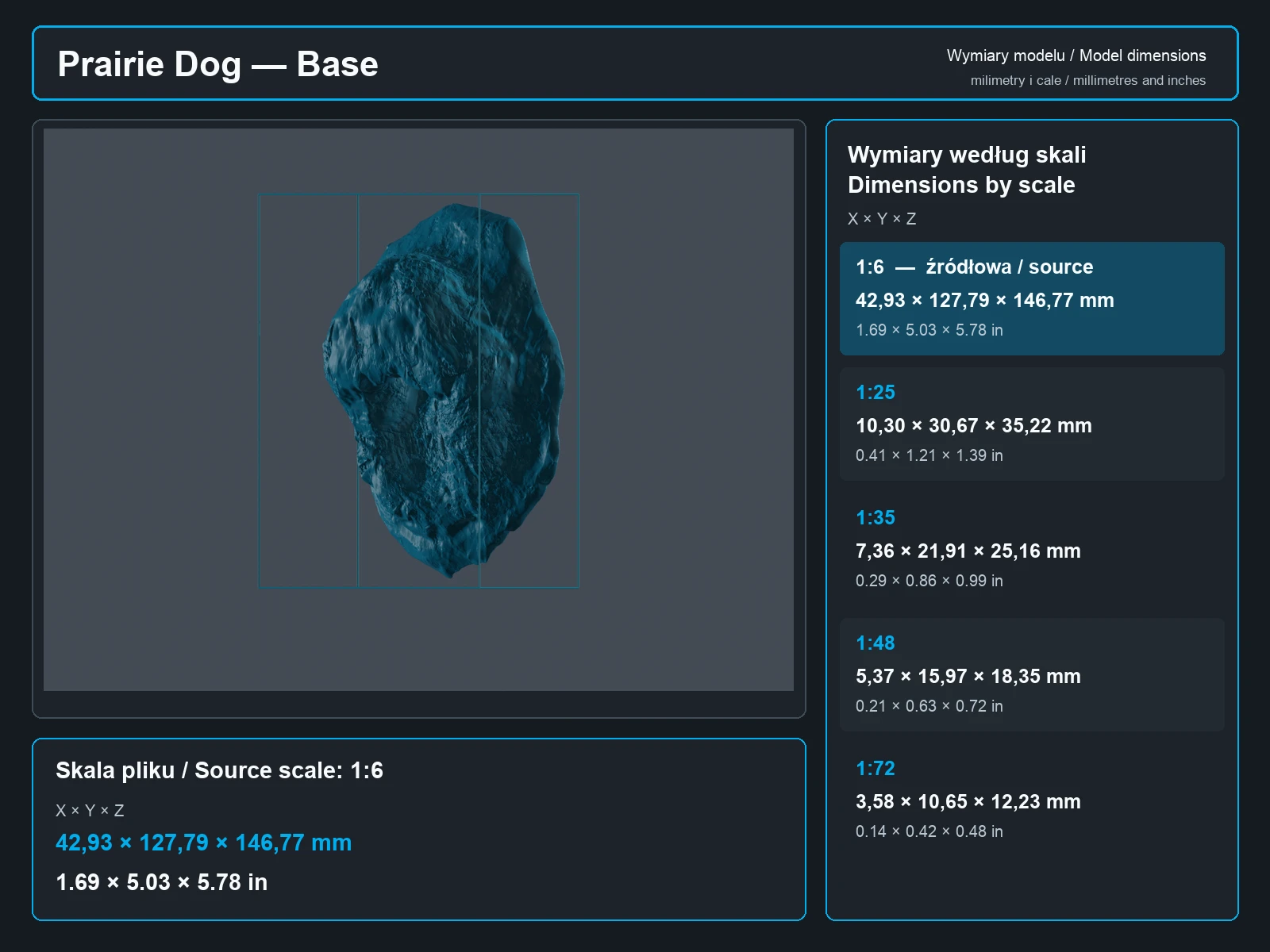The height and width of the screenshot is (952, 1270).
Task: Click the 1.69 × 5.03 × 5.78 in value in bottom panel
Action: pyautogui.click(x=161, y=882)
